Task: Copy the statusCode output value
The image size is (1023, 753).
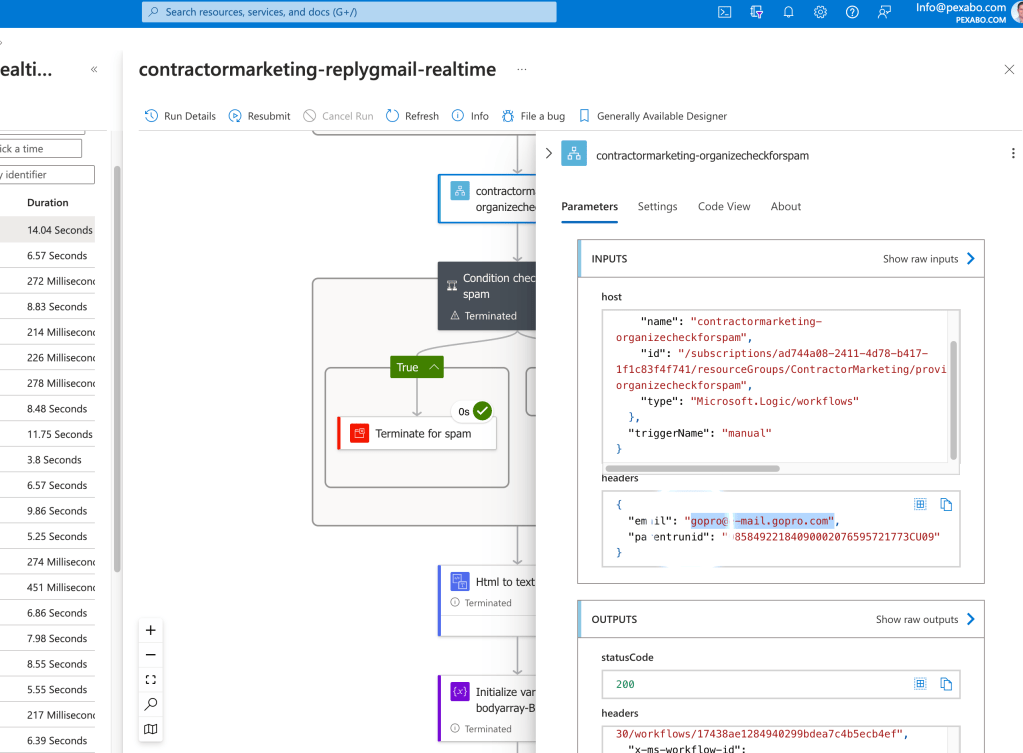Action: [x=946, y=684]
